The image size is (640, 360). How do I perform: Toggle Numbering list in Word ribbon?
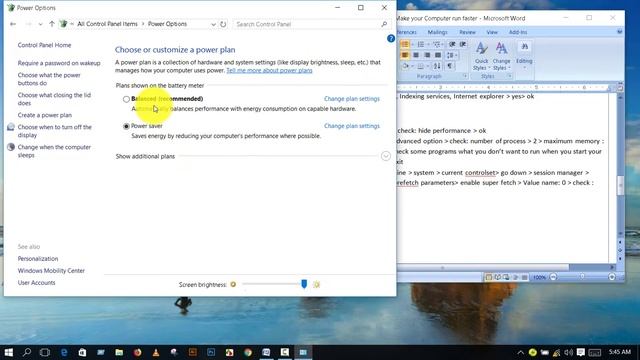(x=422, y=44)
